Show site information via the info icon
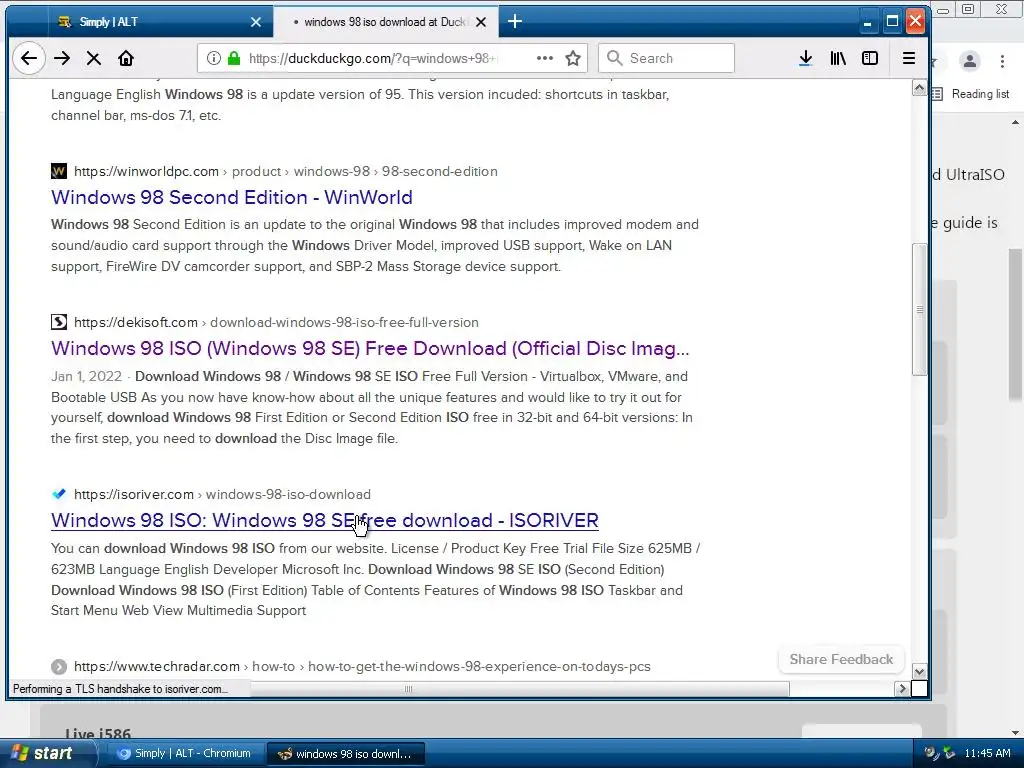 tap(214, 58)
